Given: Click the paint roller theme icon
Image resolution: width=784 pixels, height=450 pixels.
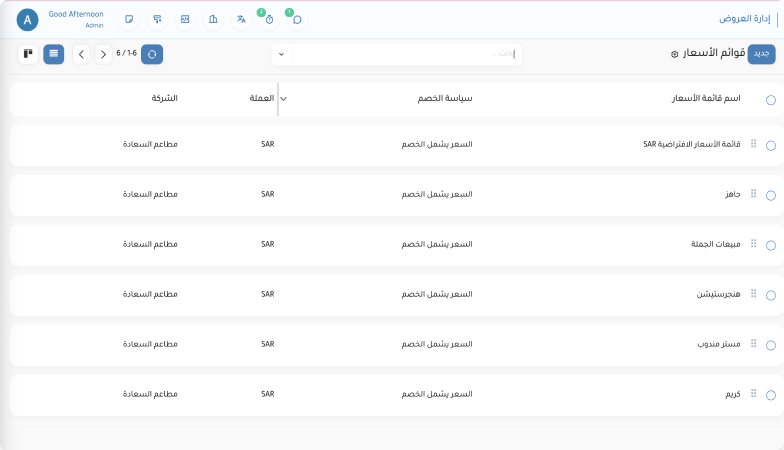Looking at the screenshot, I should coord(157,20).
